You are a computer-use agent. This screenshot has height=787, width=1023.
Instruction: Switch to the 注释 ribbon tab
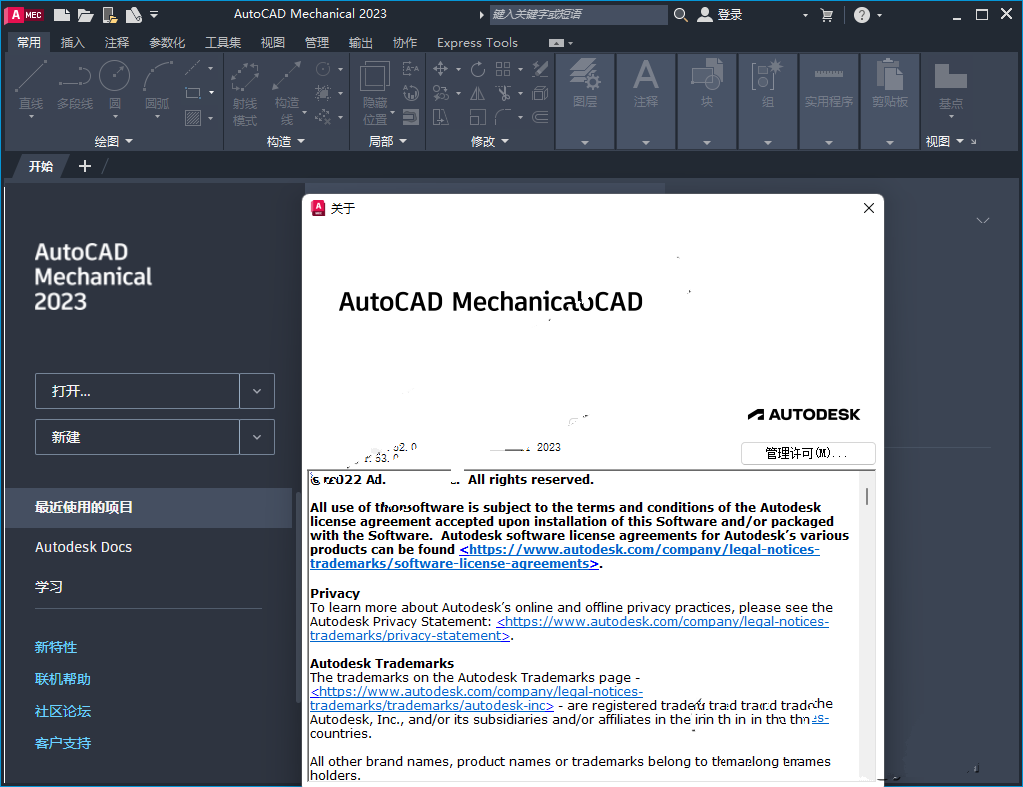117,42
